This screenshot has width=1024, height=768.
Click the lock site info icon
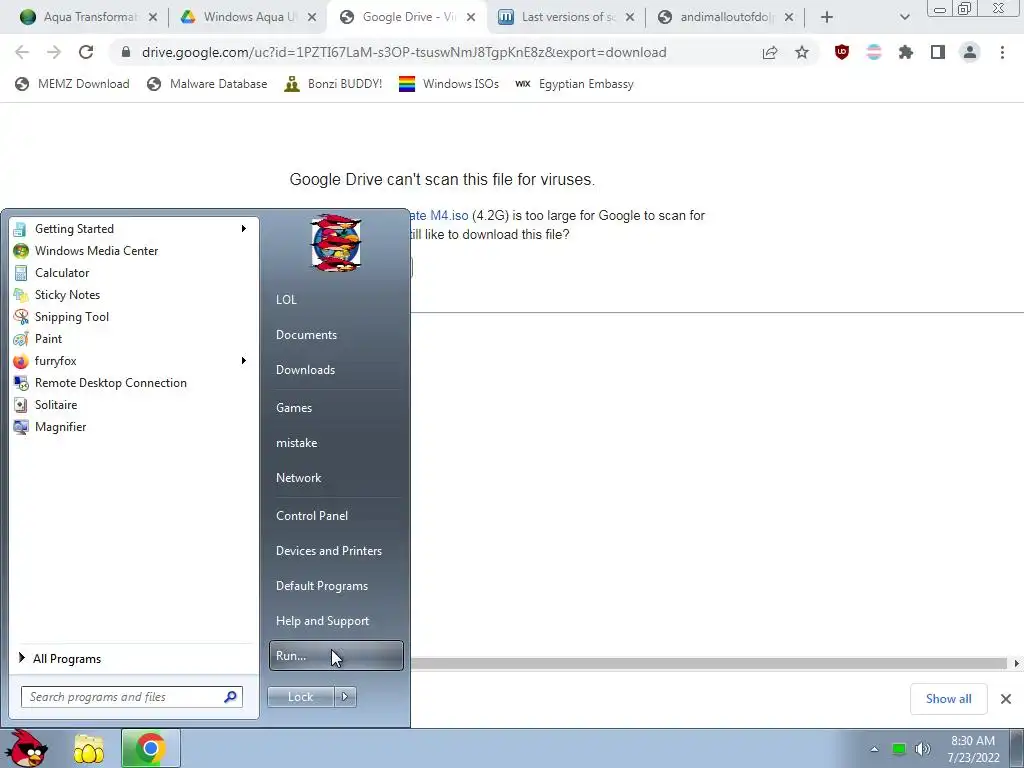coord(126,52)
